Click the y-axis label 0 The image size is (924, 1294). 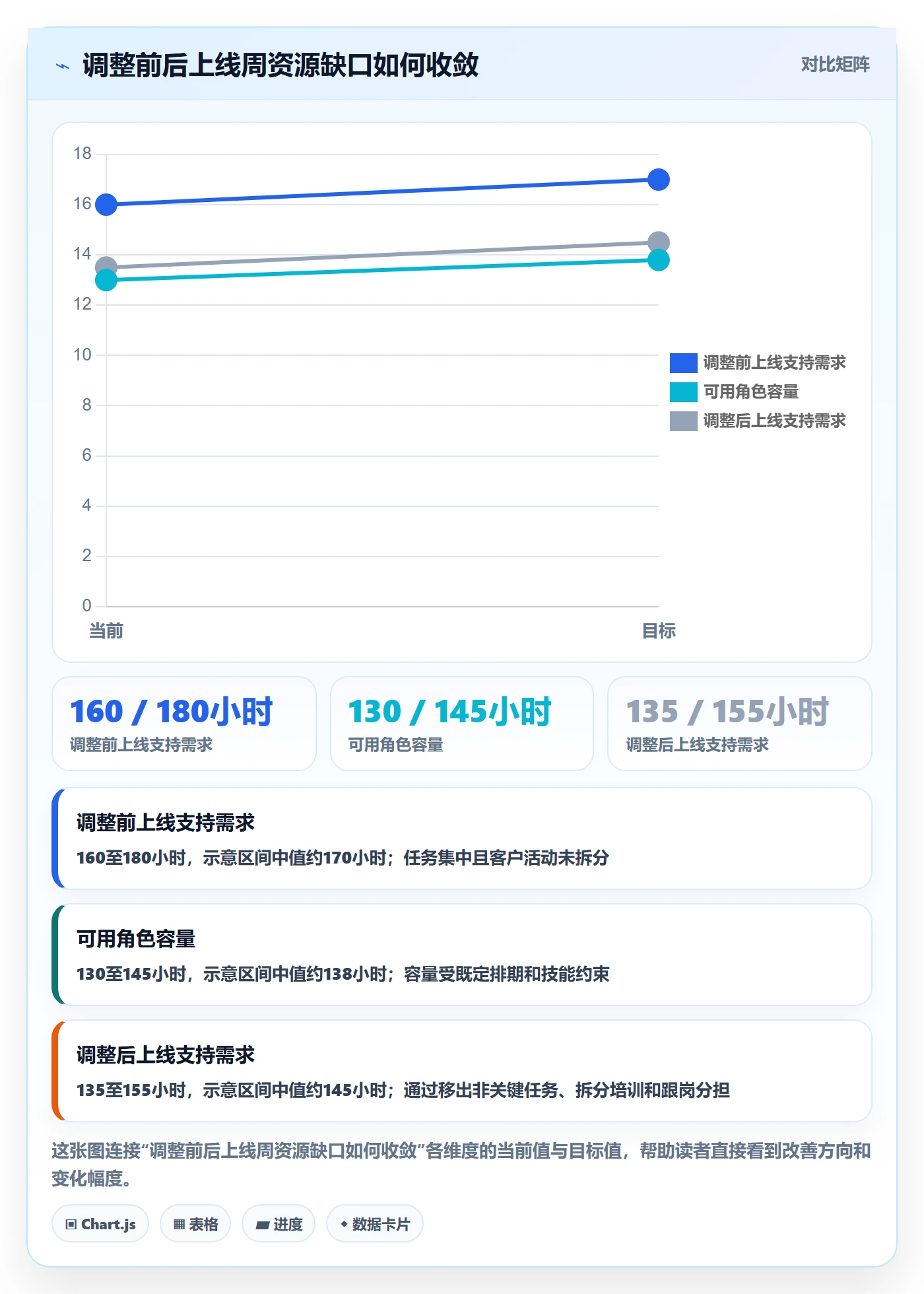click(86, 606)
